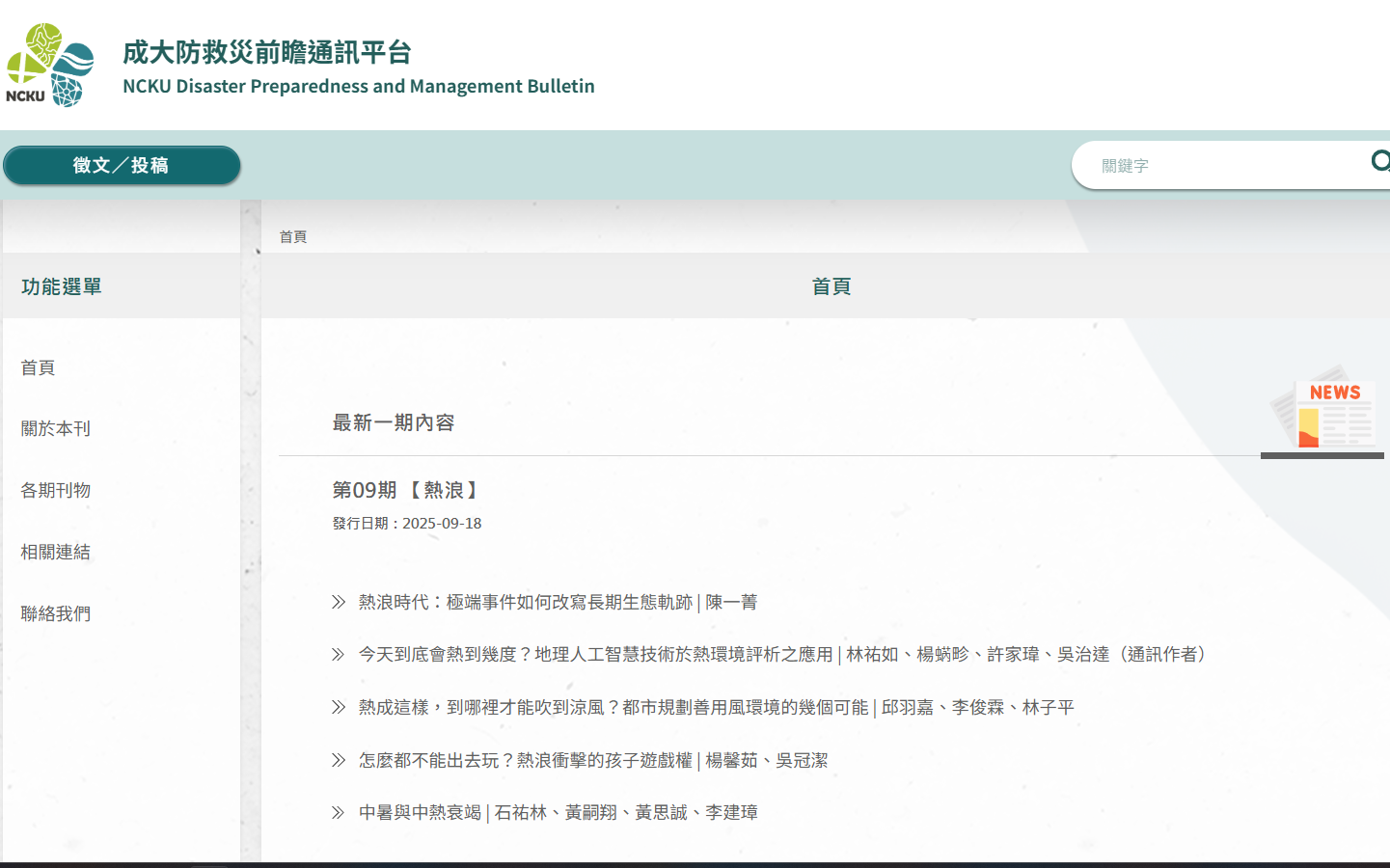Go to 相關連結 in the sidebar
This screenshot has height=868, width=1390.
[x=56, y=552]
